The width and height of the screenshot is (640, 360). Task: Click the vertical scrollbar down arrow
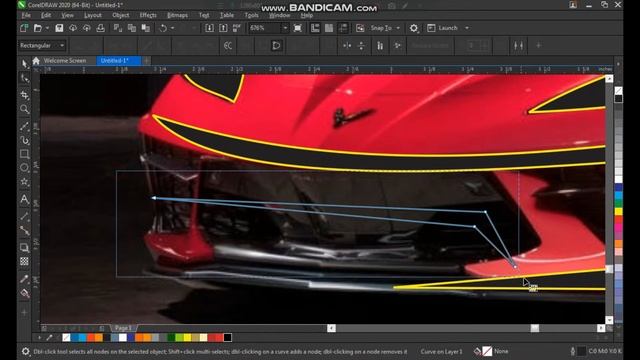pos(609,320)
